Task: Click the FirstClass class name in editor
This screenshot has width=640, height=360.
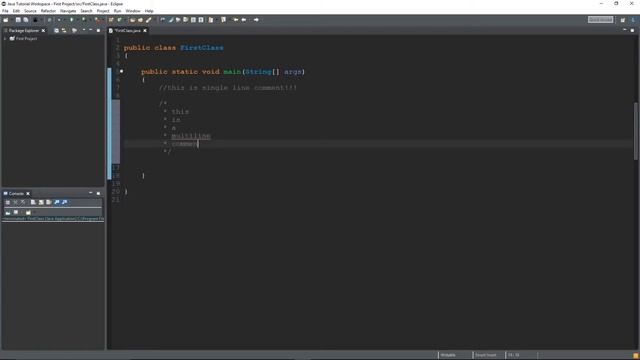Action: [x=202, y=48]
